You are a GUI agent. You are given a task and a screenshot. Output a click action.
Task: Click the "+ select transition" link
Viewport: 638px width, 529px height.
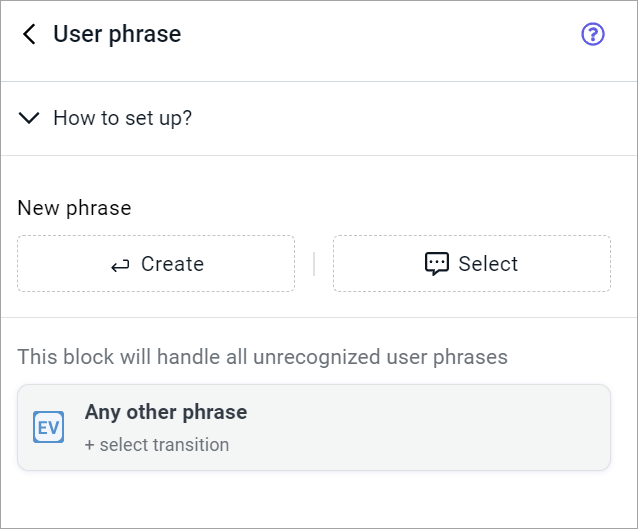click(157, 445)
